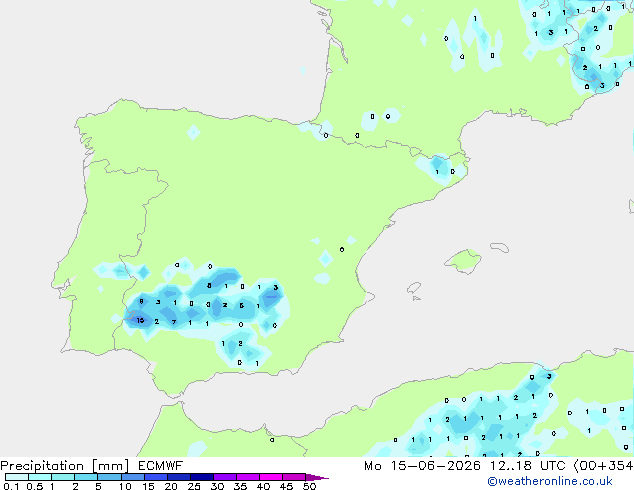634x490 pixels.
Task: Click the two-digit rainfall value by Portugal border
Action: click(x=140, y=321)
